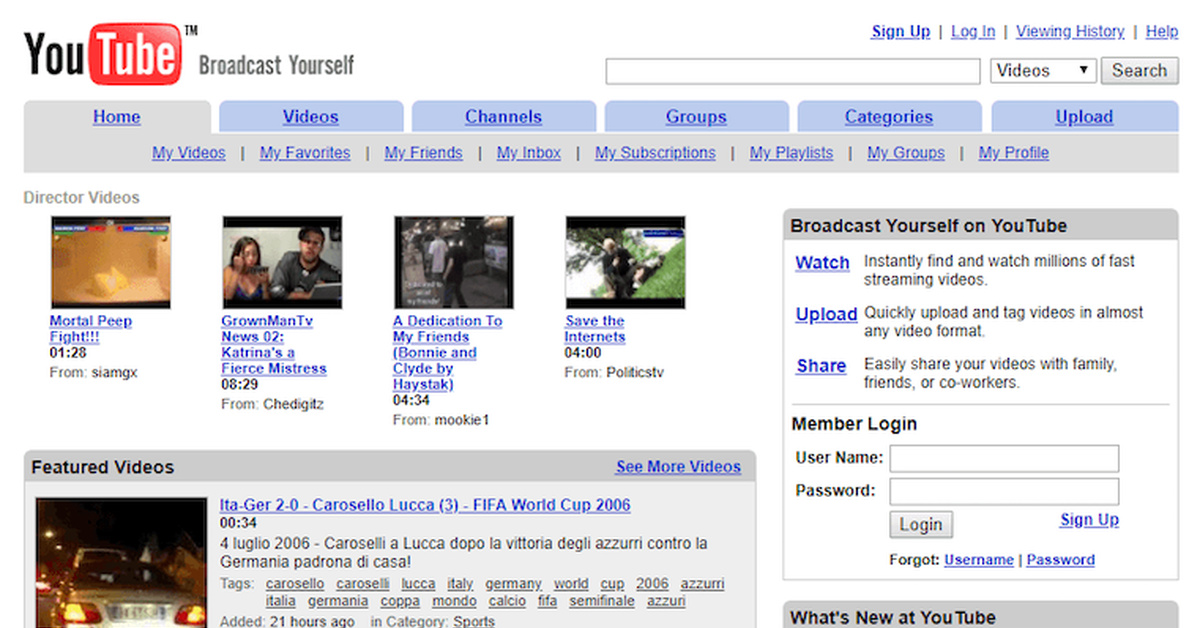Open the Save the Internets thumbnail
Screen dimensions: 1200x628
coord(625,262)
